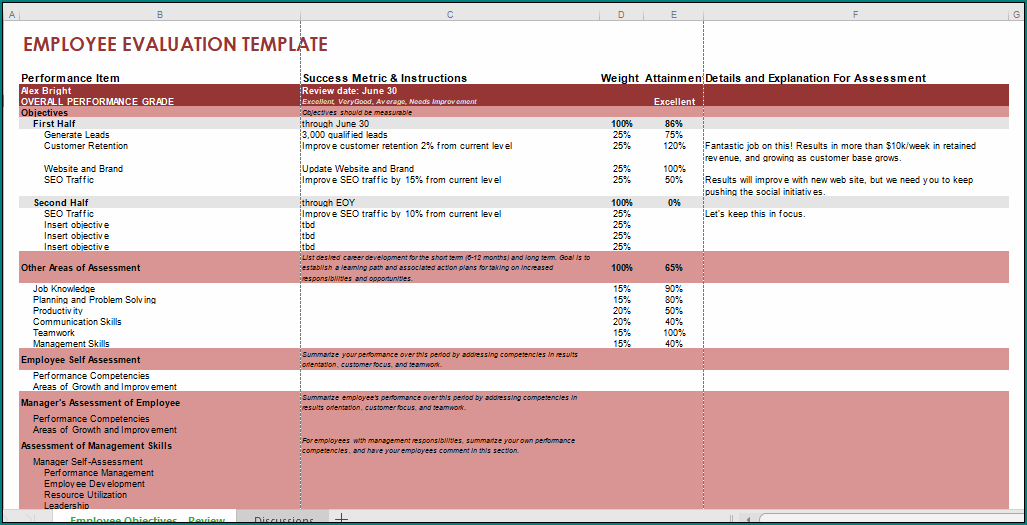The image size is (1027, 525).
Task: Select the 75% attainment cell
Action: click(x=673, y=135)
